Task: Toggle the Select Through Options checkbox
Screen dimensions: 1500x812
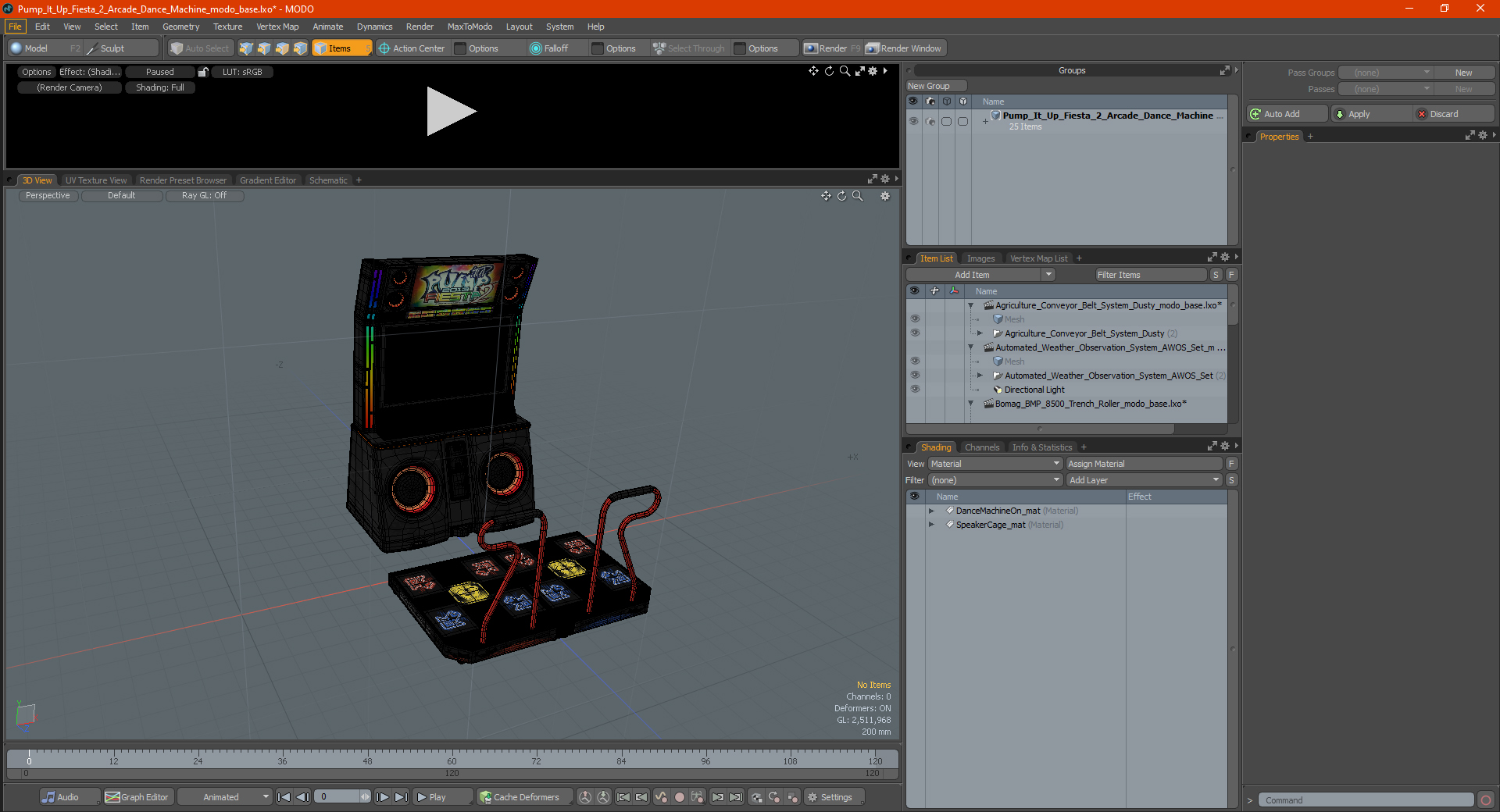Action: 740,48
